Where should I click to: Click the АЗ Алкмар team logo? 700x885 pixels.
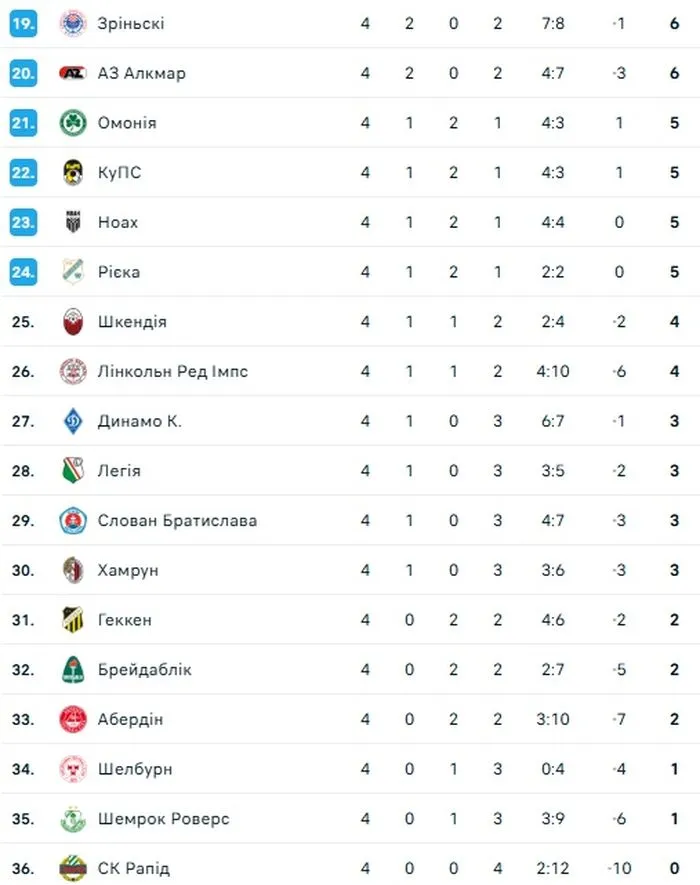(72, 73)
